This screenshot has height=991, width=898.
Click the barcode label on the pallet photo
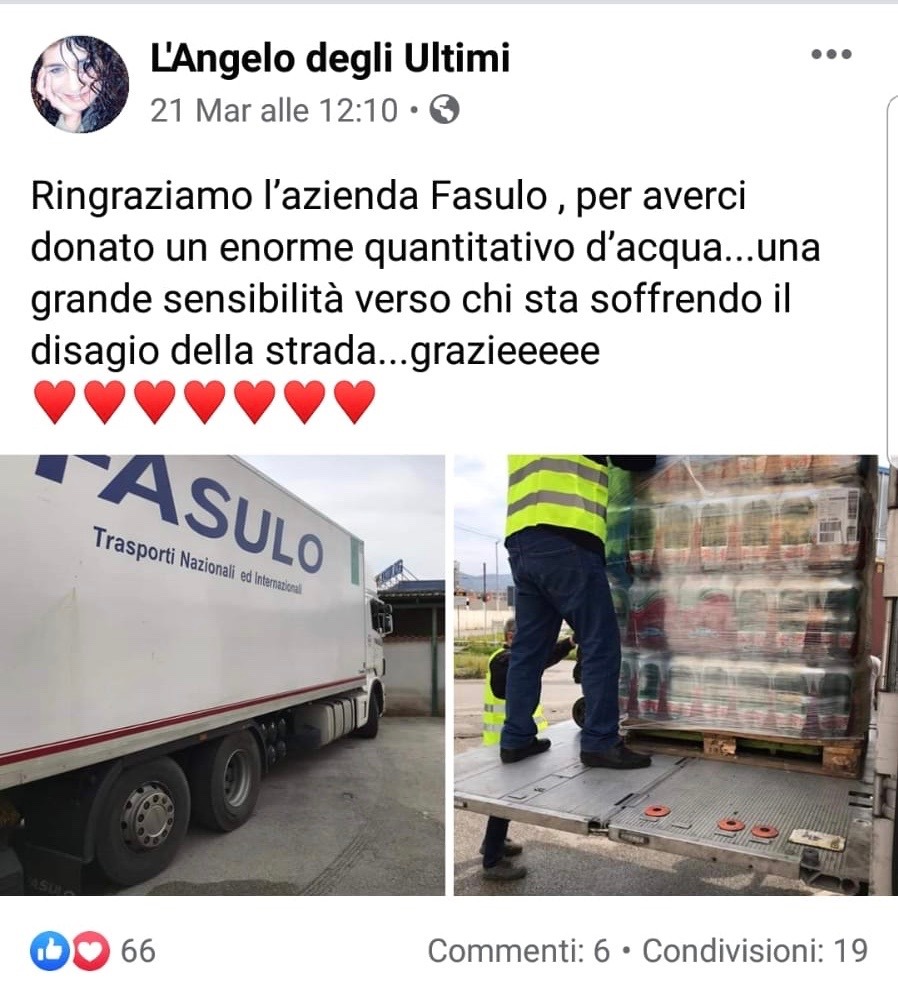835,516
